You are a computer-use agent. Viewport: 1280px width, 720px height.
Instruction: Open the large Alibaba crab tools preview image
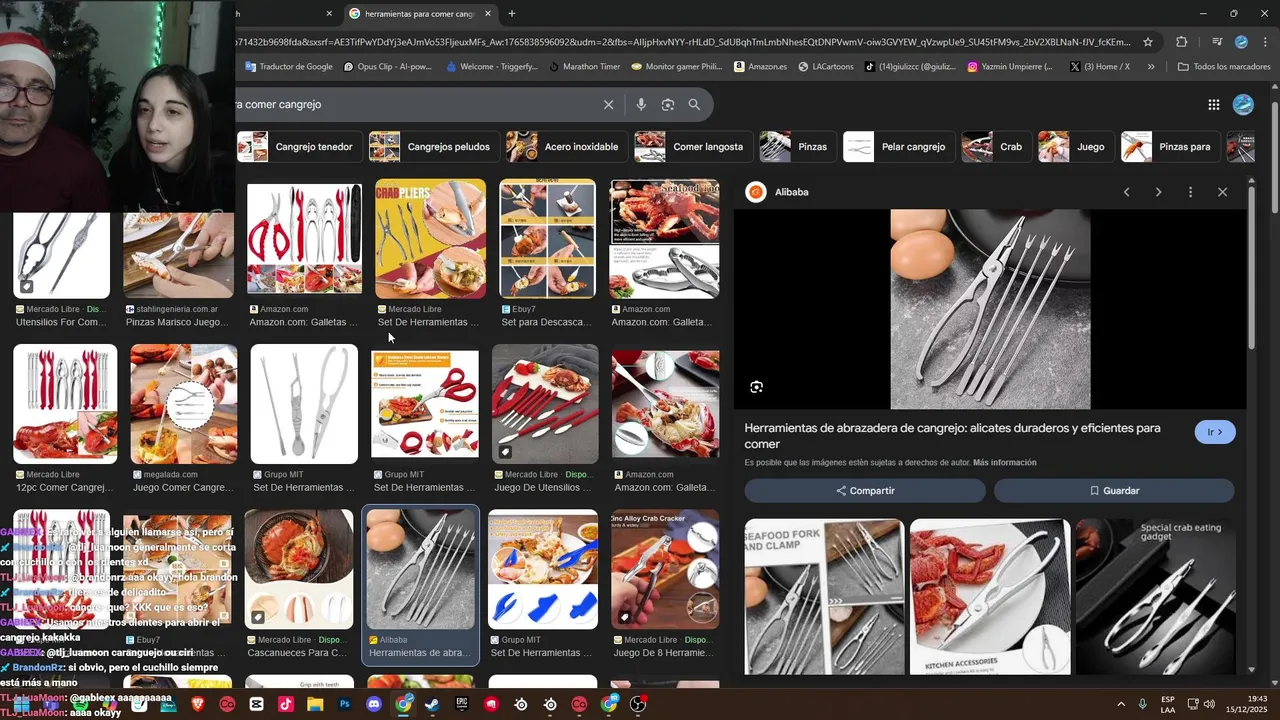tap(990, 309)
